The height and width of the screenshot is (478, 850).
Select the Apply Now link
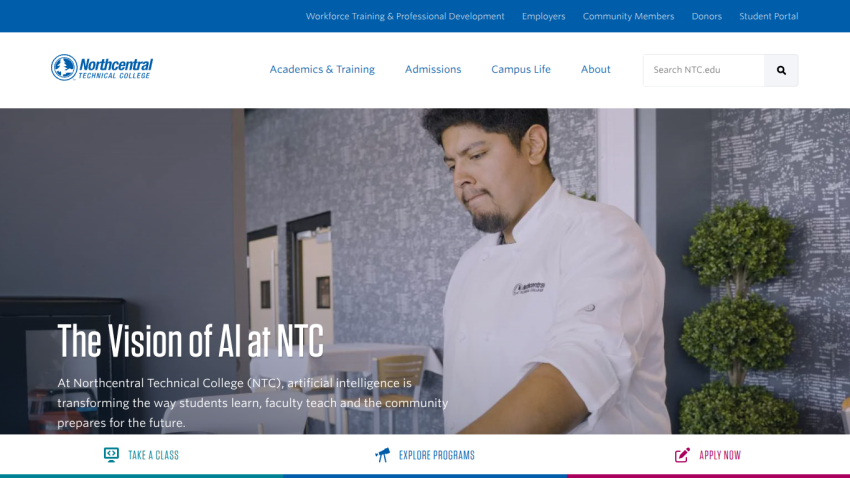(x=720, y=455)
